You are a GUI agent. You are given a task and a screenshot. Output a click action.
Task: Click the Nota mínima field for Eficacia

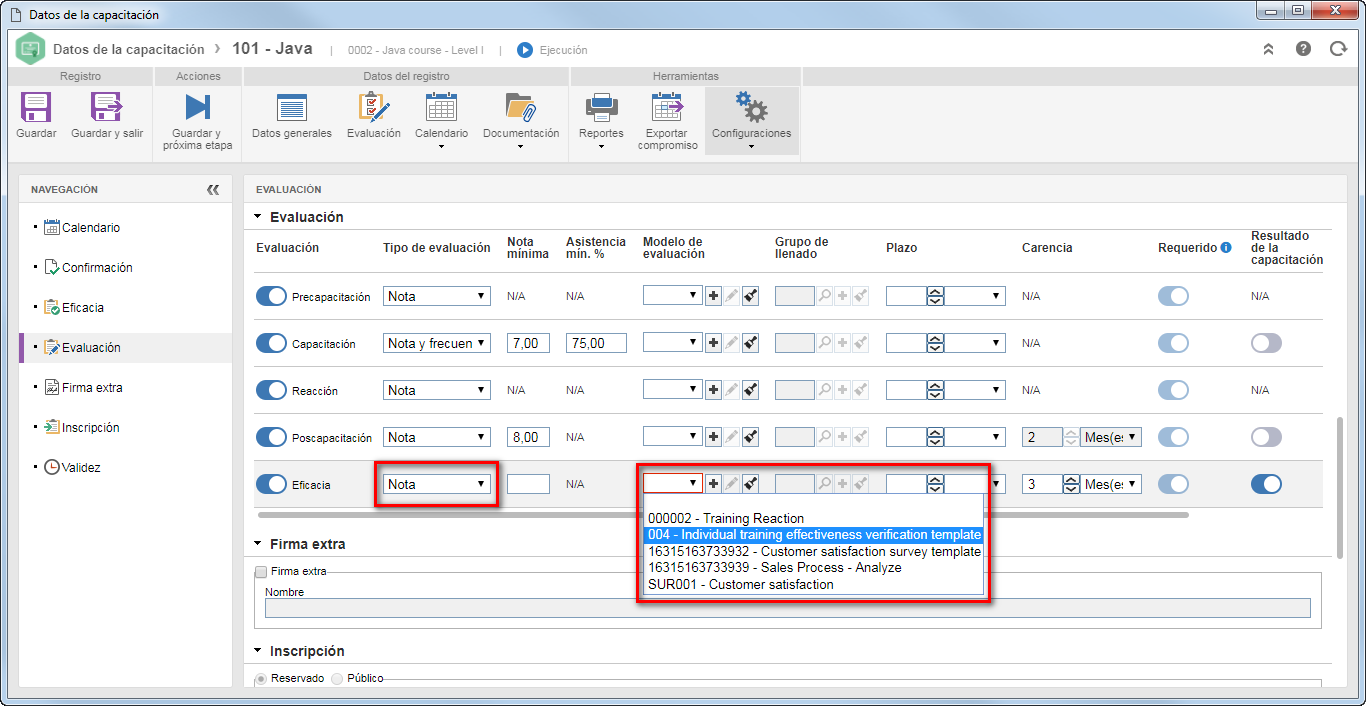[529, 484]
